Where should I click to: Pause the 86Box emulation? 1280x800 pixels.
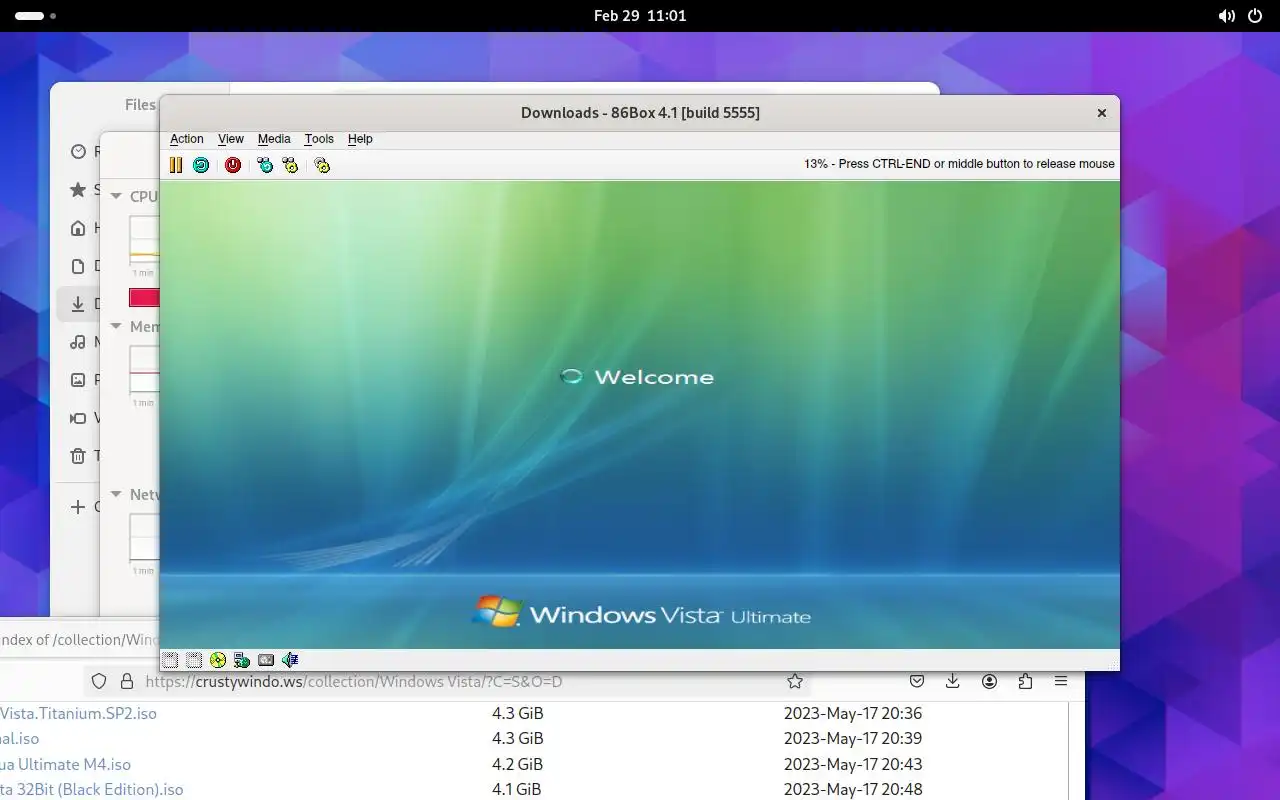(x=176, y=165)
